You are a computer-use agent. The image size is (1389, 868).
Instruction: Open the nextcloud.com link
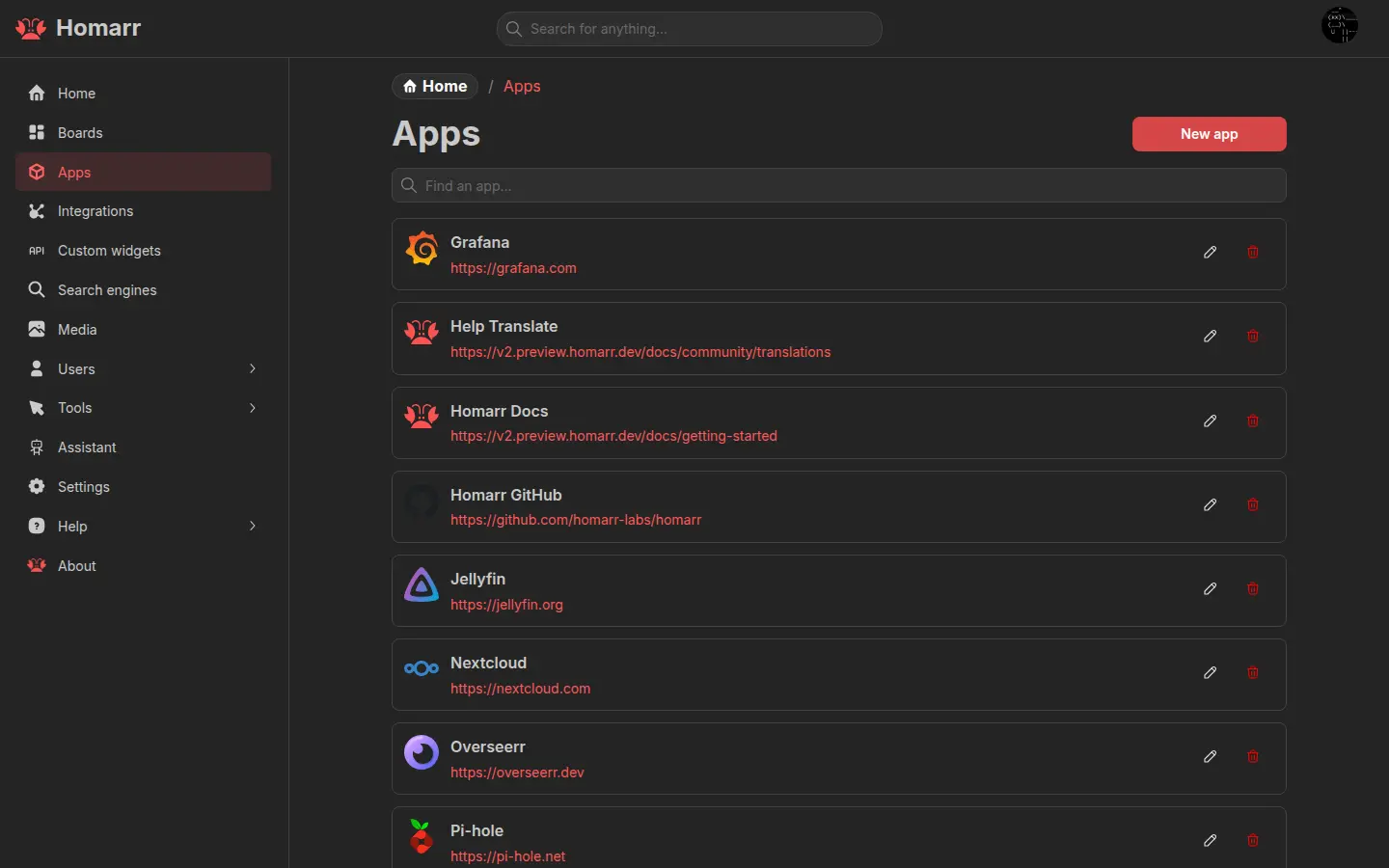coord(520,689)
